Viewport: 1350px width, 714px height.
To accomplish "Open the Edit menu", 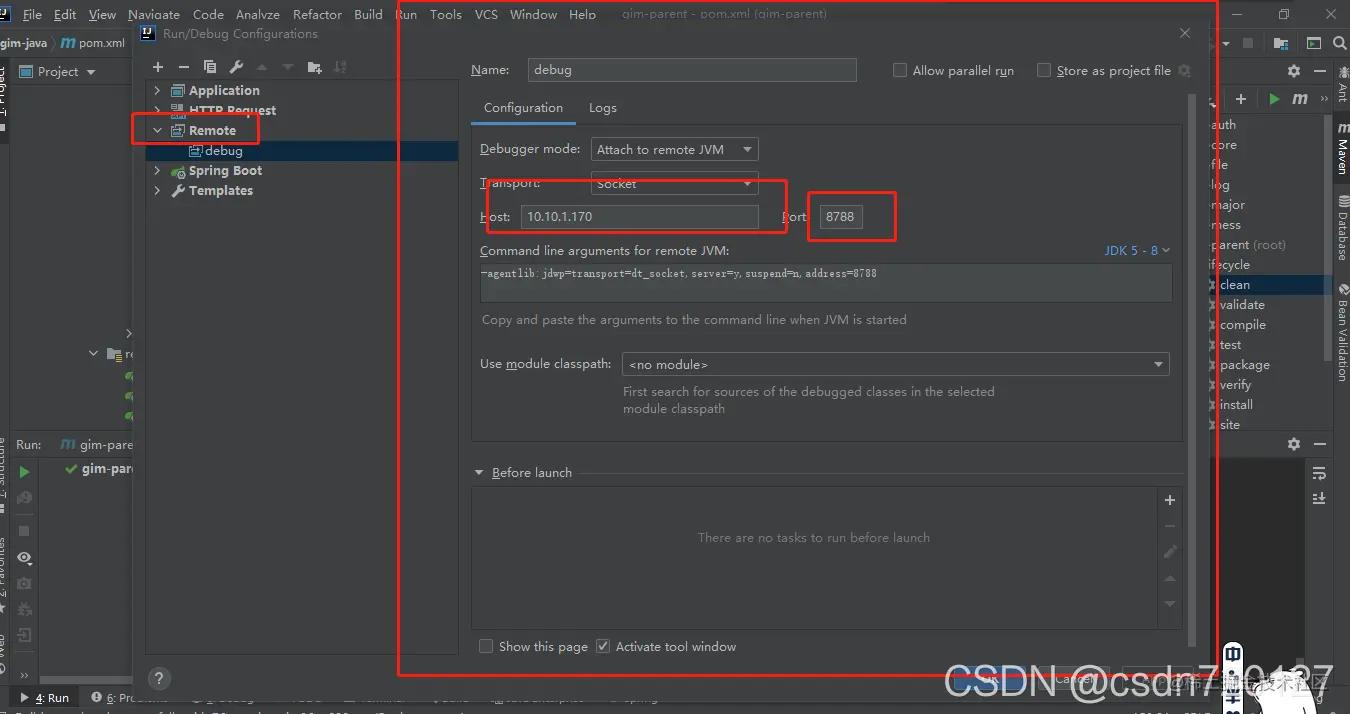I will coord(65,14).
